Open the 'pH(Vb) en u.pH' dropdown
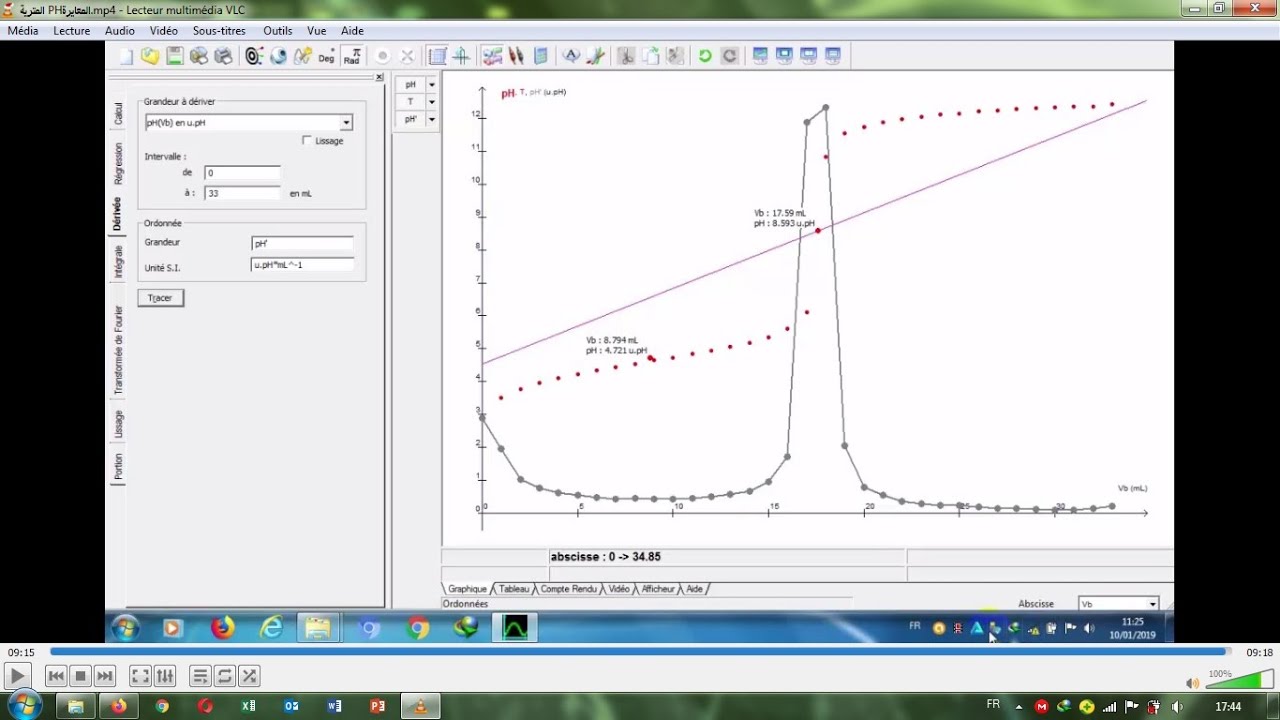1280x720 pixels. 346,123
